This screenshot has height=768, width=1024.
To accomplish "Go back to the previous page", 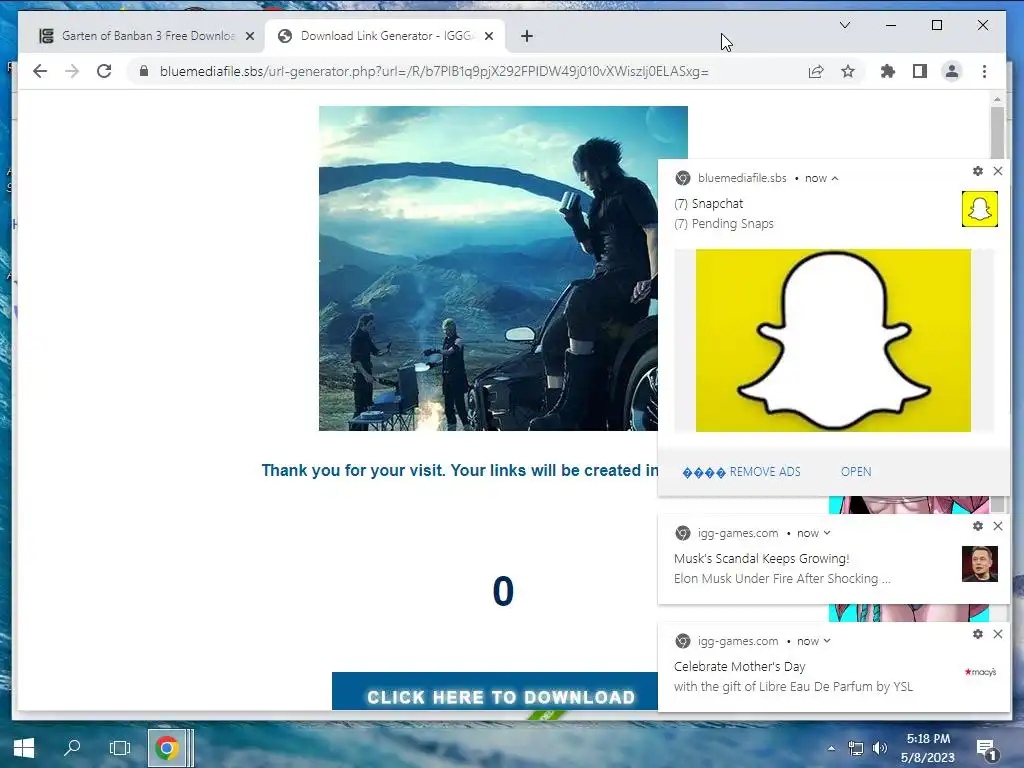I will pos(40,71).
